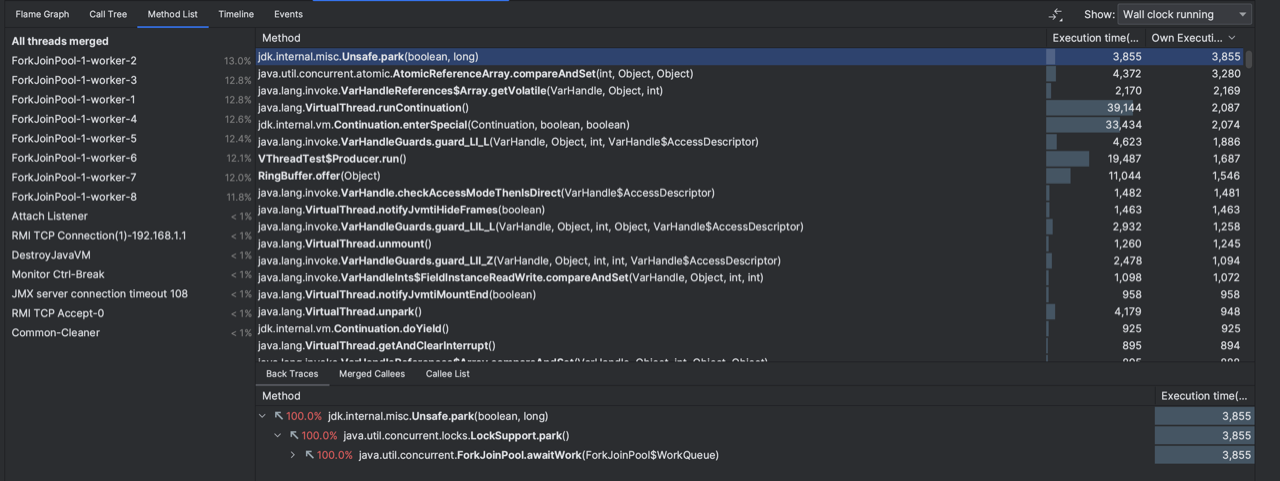Open the Show Wall clock running dropdown
The width and height of the screenshot is (1280, 481).
coord(1184,15)
